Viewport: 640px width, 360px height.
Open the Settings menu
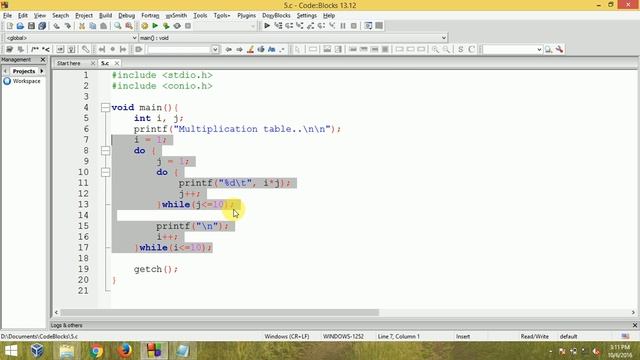[x=307, y=16]
